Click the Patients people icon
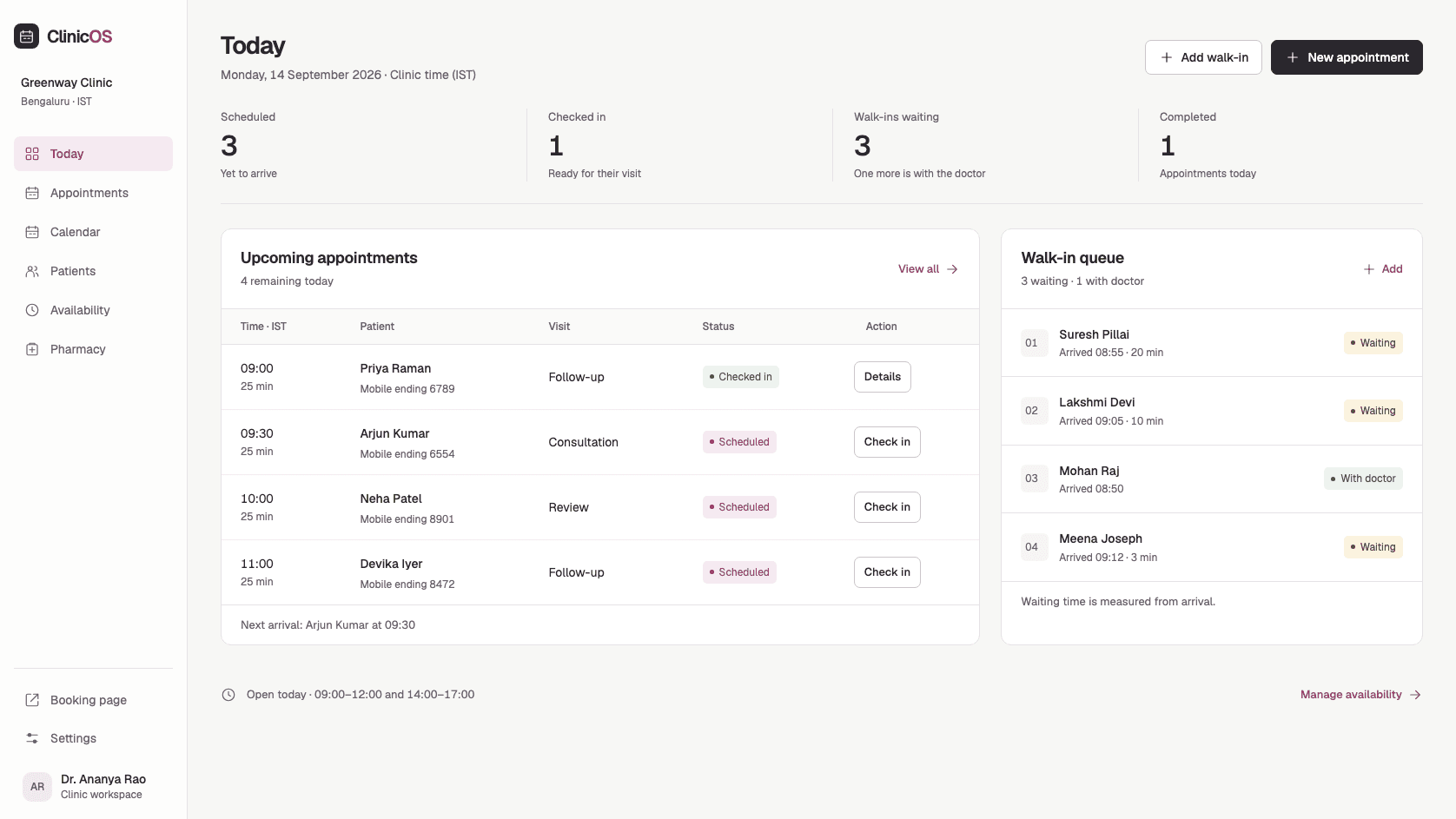The height and width of the screenshot is (819, 1456). click(x=32, y=271)
